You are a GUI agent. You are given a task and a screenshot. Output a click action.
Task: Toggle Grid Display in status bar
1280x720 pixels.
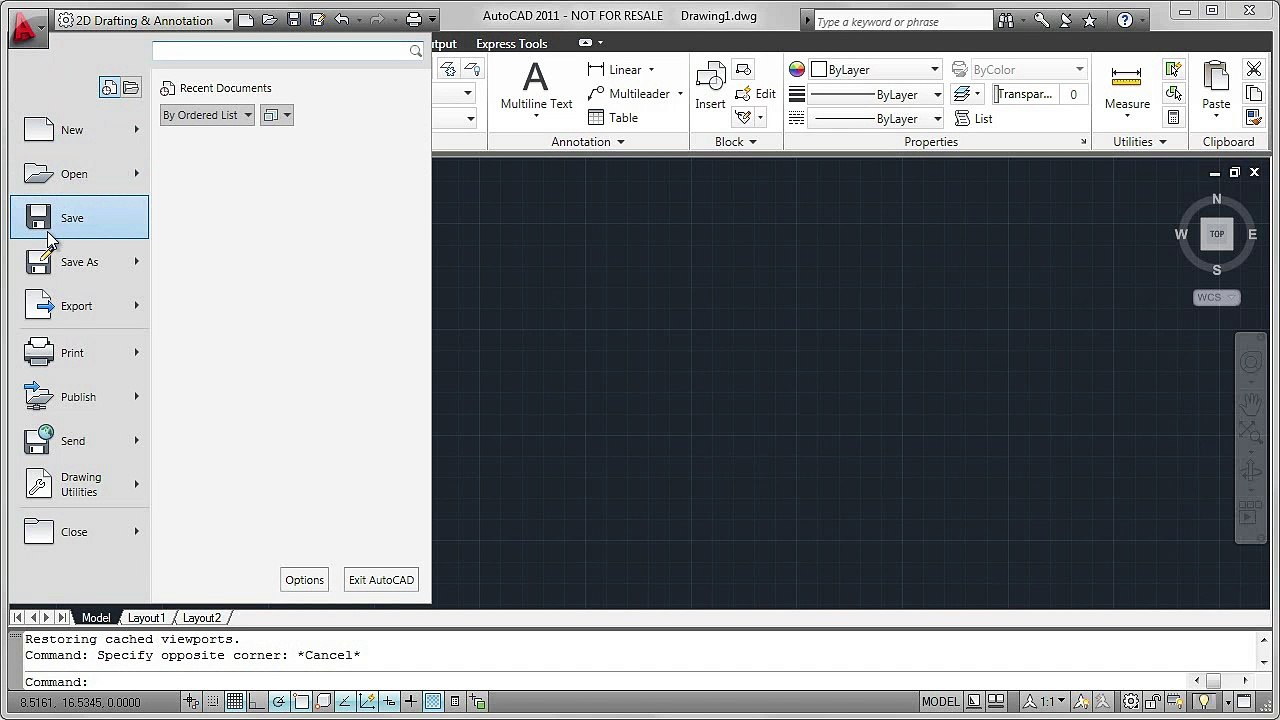point(235,702)
